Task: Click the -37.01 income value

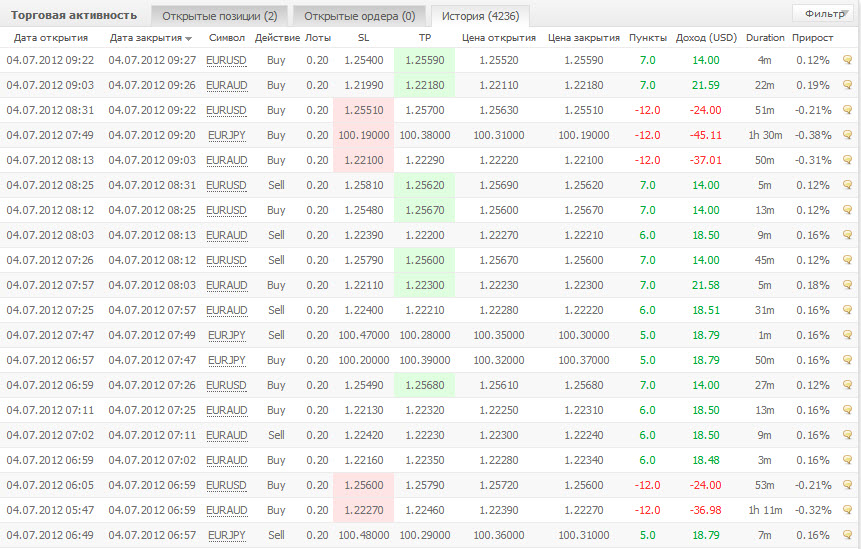Action: tap(706, 160)
